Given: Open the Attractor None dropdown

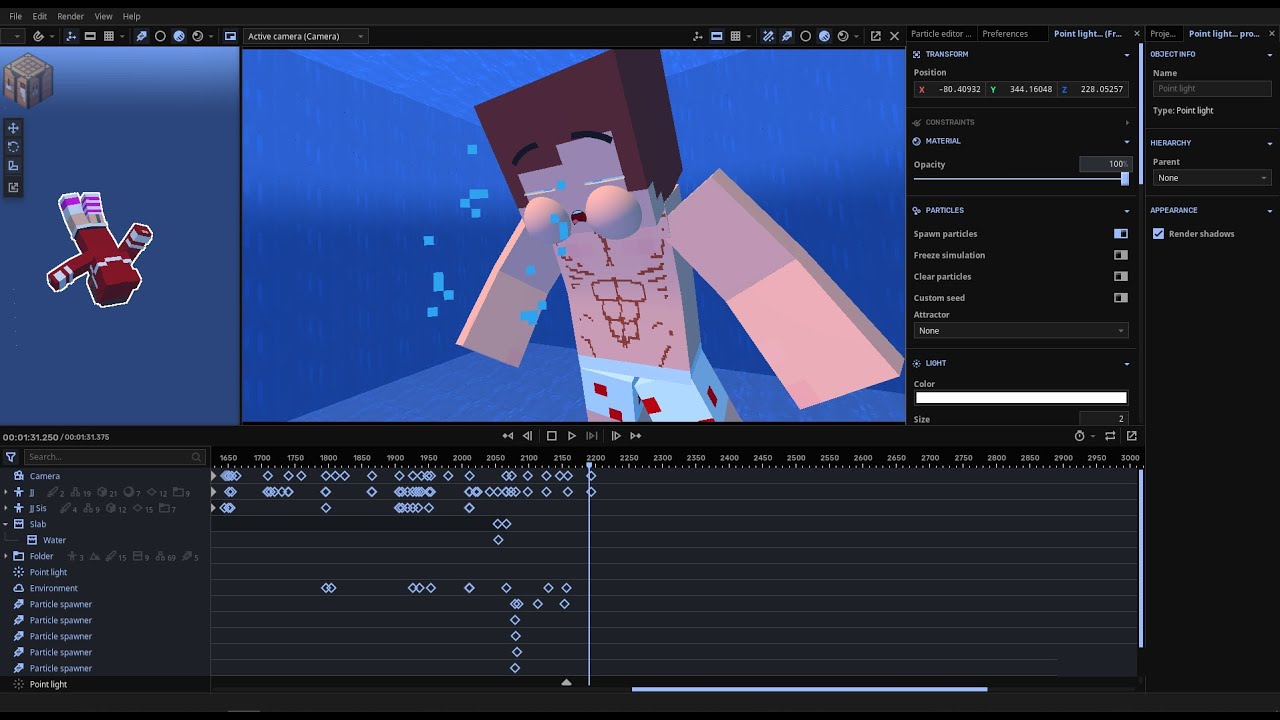Looking at the screenshot, I should click(x=1021, y=331).
